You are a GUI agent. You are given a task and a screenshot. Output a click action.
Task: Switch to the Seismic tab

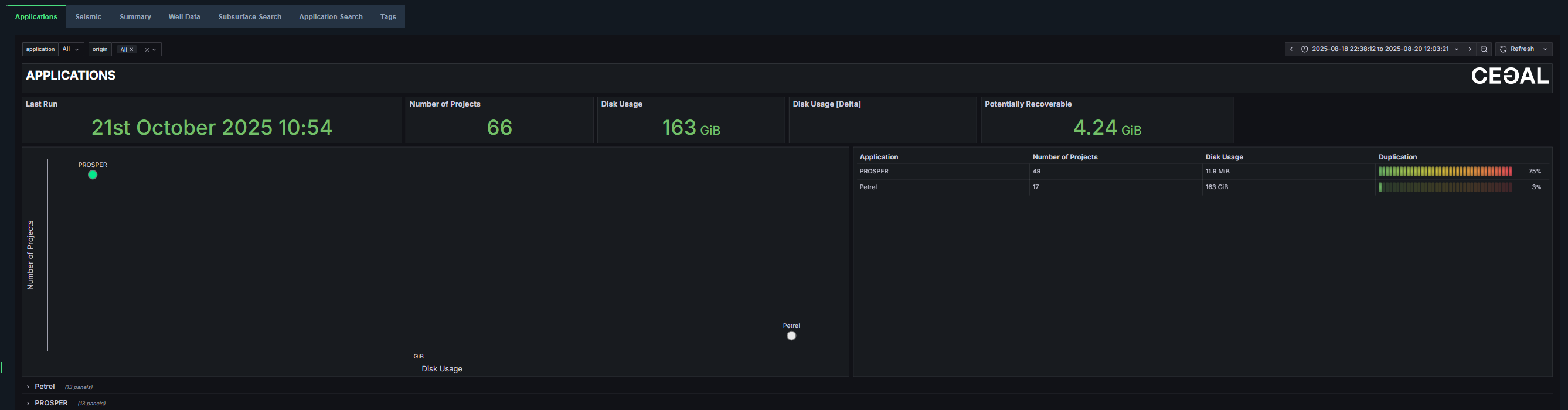(89, 17)
